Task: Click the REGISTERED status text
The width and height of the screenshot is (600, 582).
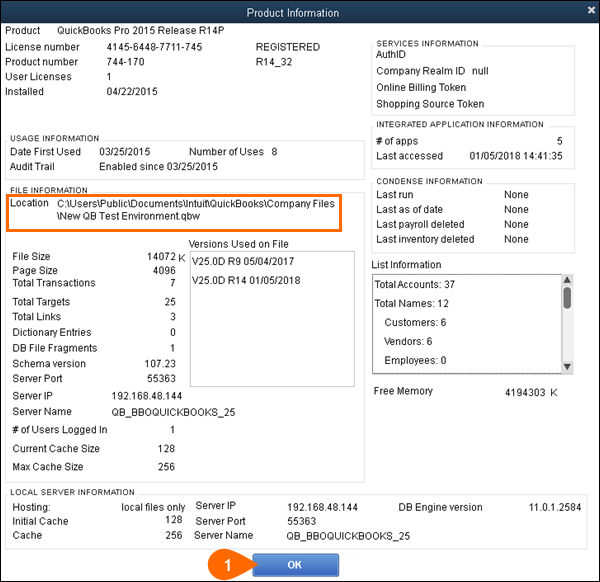Action: [x=288, y=47]
